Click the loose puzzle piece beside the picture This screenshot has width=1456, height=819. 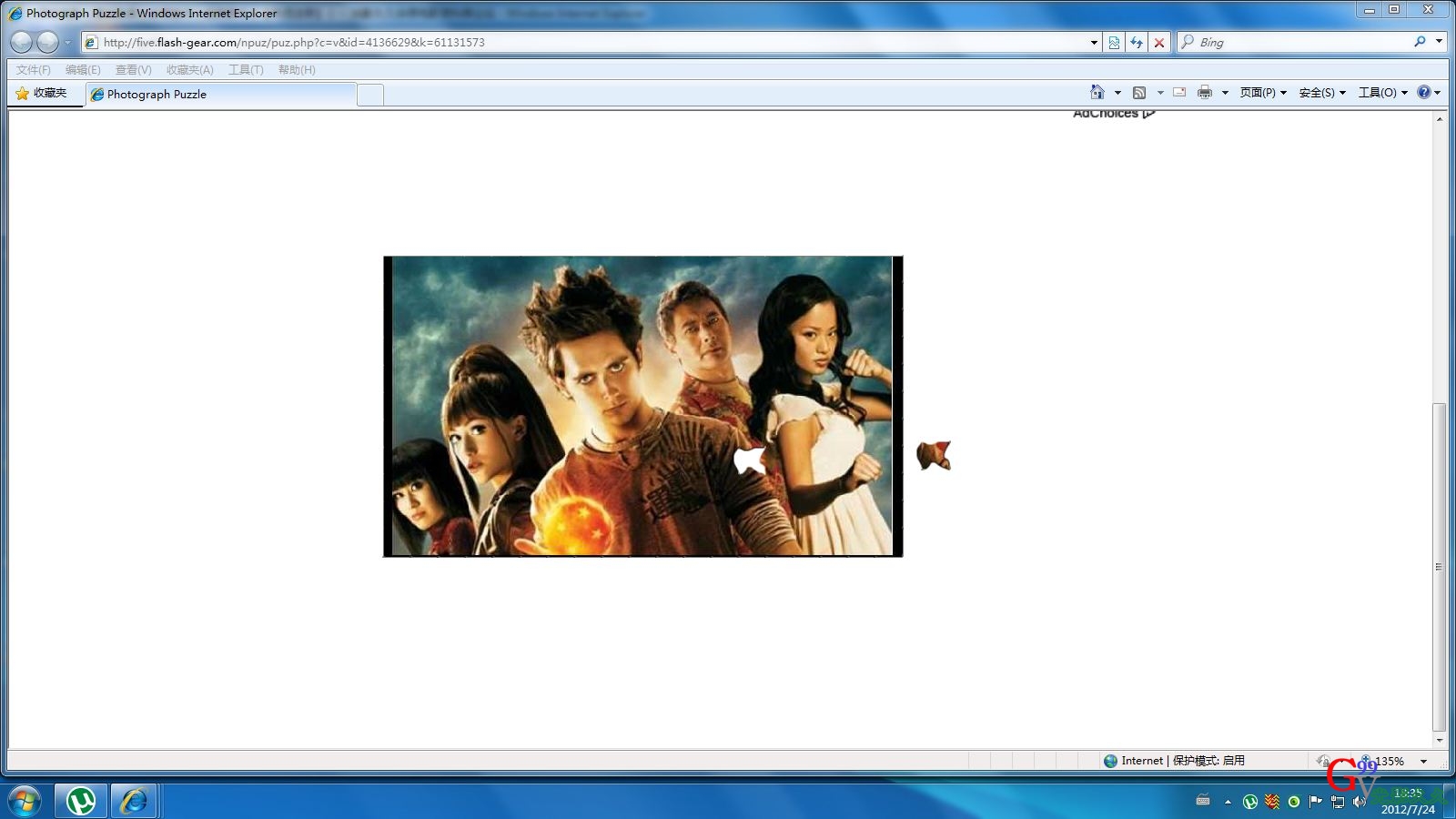pyautogui.click(x=934, y=455)
